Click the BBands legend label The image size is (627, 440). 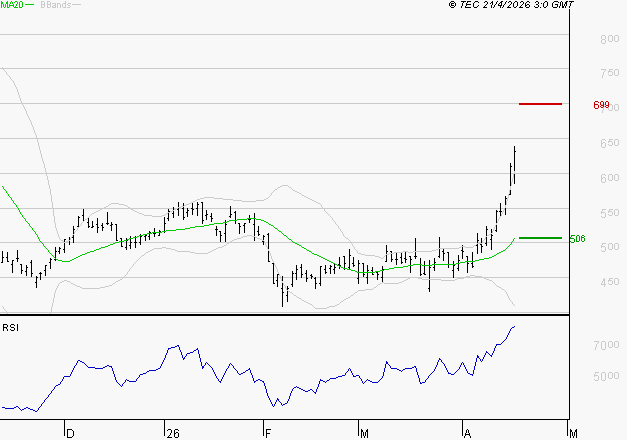56,5
